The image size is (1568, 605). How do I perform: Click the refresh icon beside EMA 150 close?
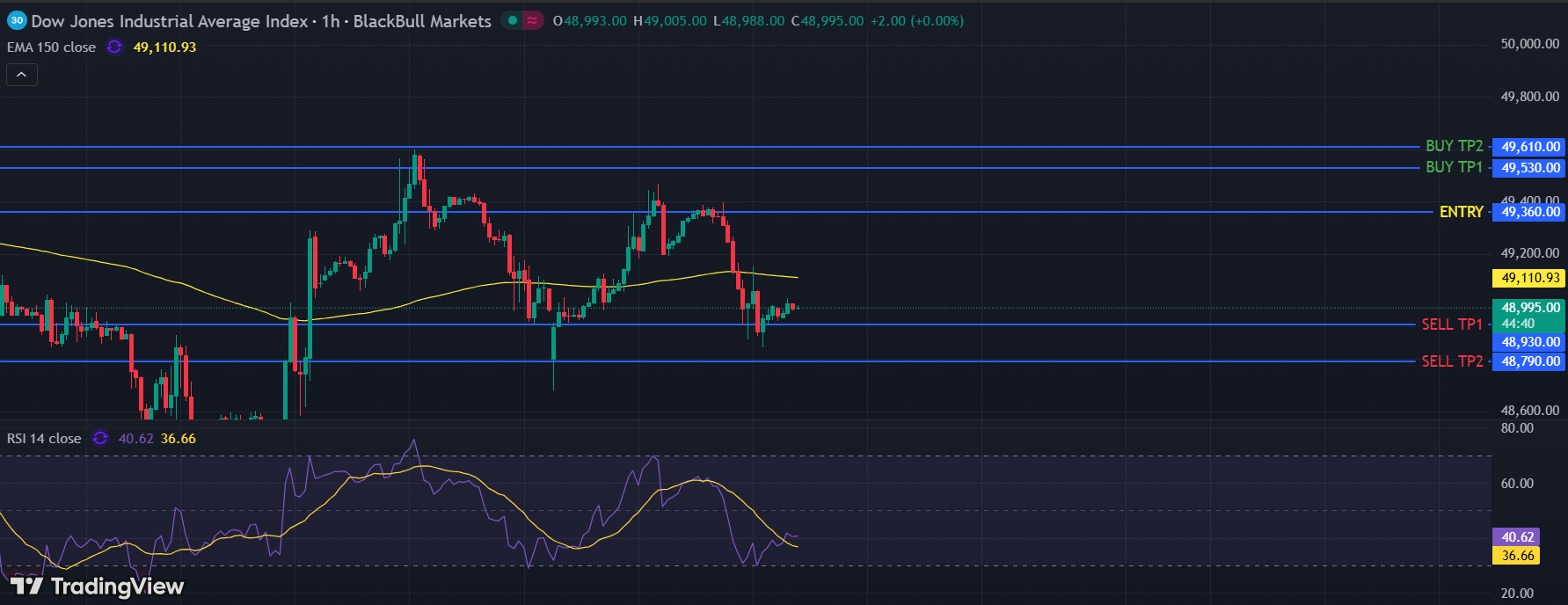point(114,47)
